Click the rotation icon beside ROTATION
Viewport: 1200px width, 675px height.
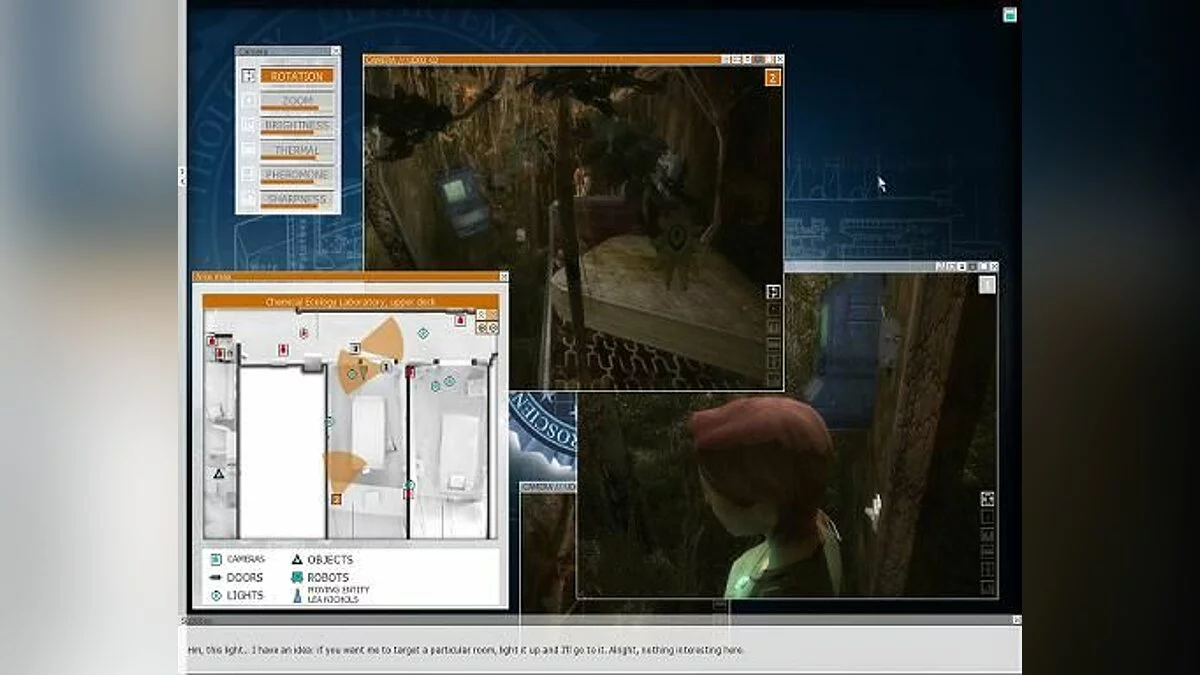(249, 76)
